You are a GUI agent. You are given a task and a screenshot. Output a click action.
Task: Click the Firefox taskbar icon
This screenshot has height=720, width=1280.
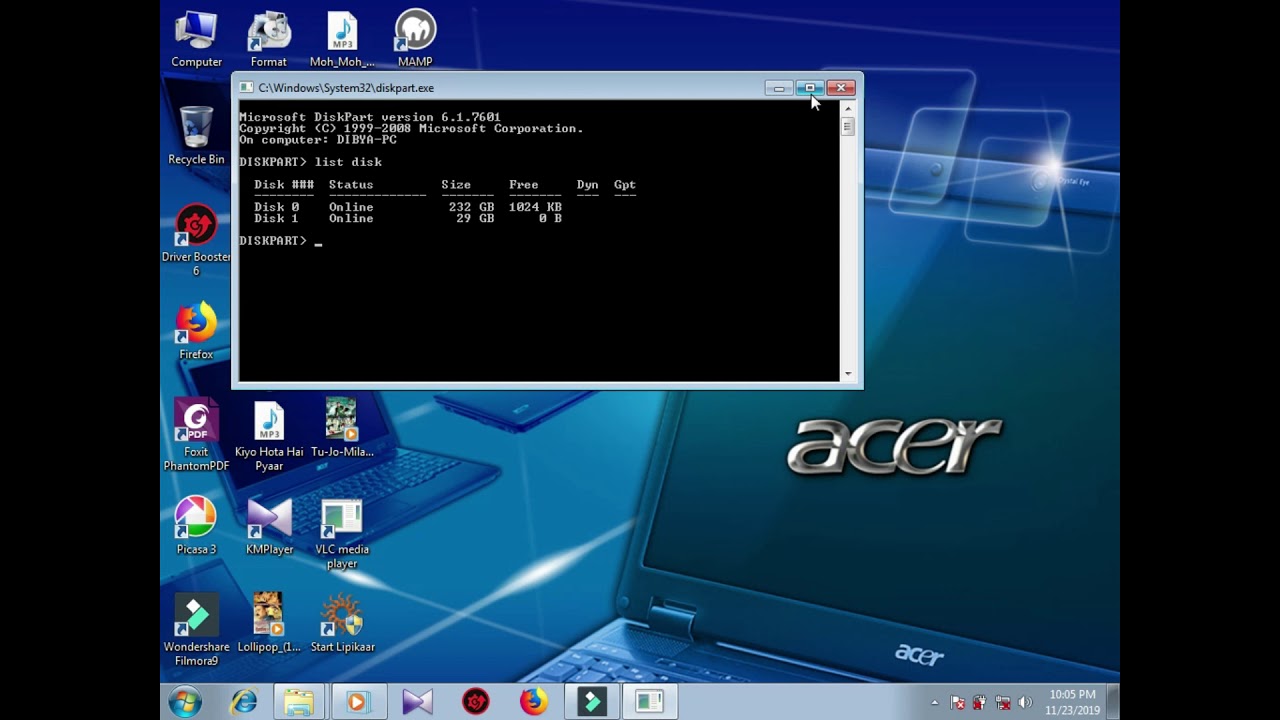click(533, 702)
